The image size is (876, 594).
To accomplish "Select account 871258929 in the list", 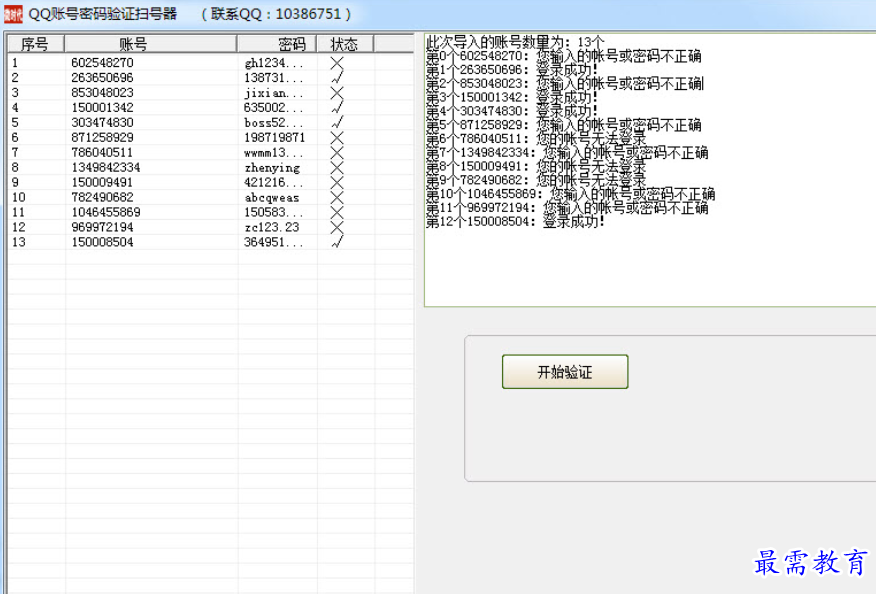I will coord(102,137).
